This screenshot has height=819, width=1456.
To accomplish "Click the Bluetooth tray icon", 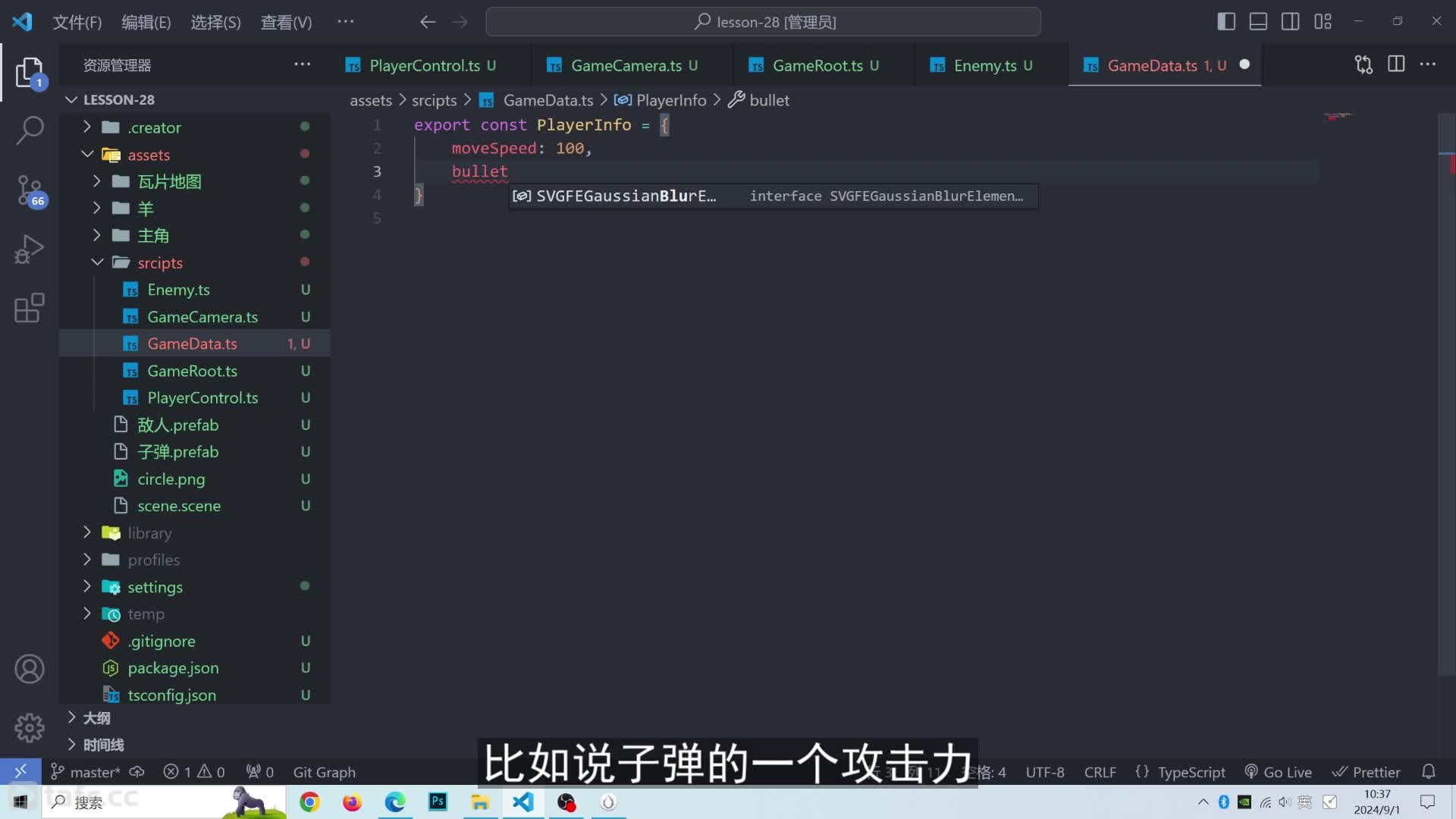I will pos(1223,802).
